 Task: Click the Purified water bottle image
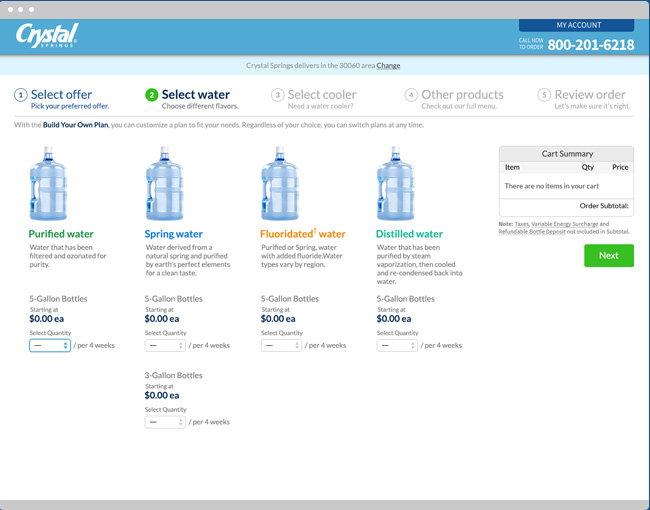coord(48,183)
